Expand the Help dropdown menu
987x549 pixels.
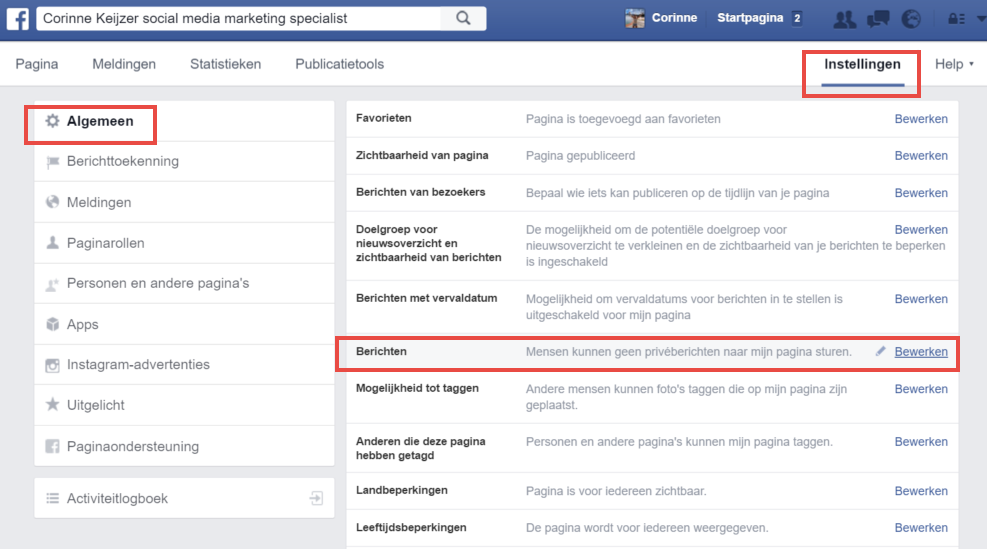(954, 64)
